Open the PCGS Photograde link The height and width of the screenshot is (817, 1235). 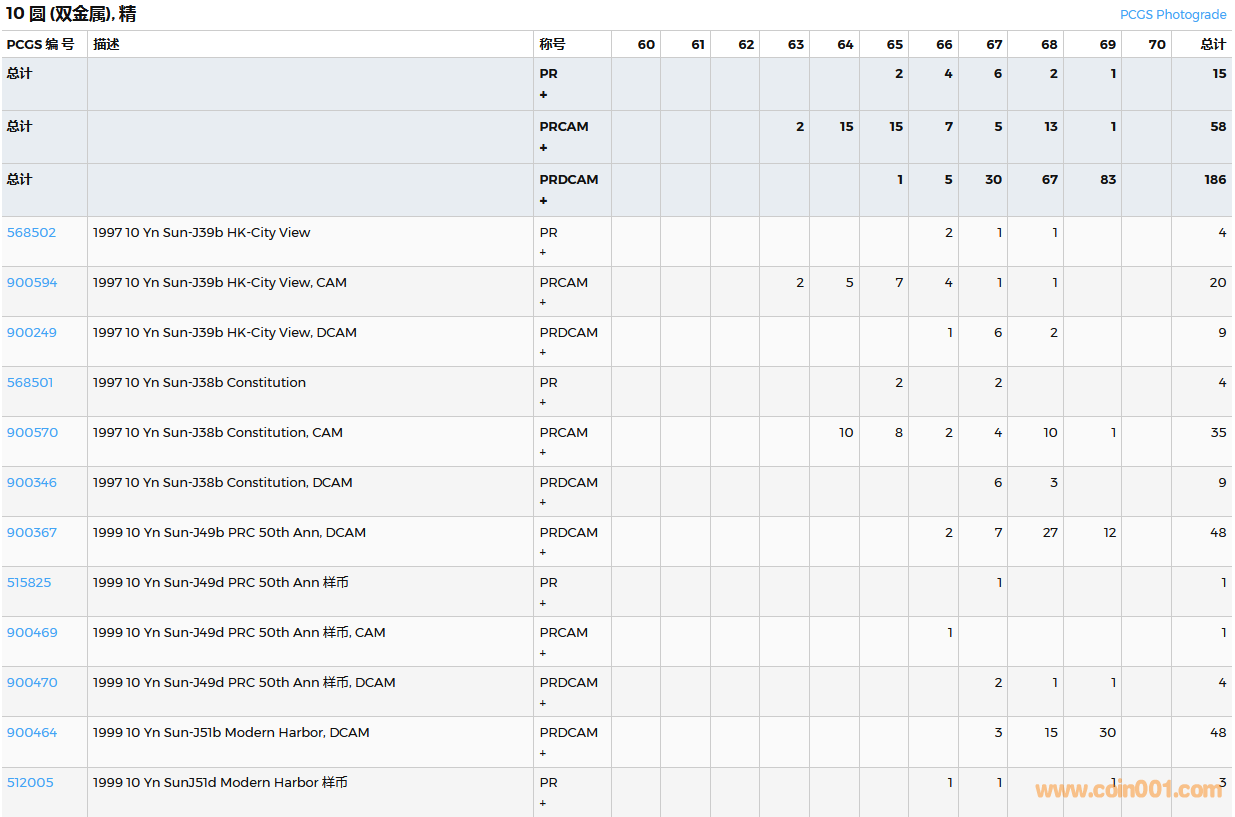[x=1172, y=14]
